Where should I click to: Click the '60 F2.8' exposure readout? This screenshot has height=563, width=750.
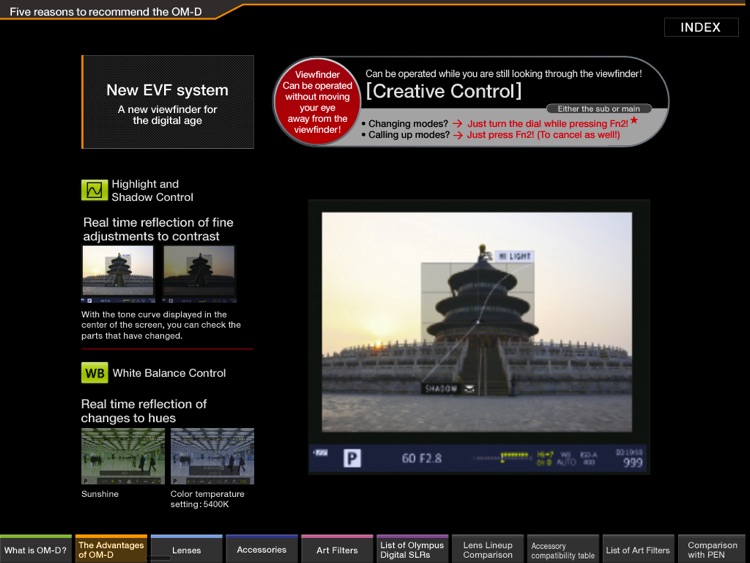click(x=421, y=458)
